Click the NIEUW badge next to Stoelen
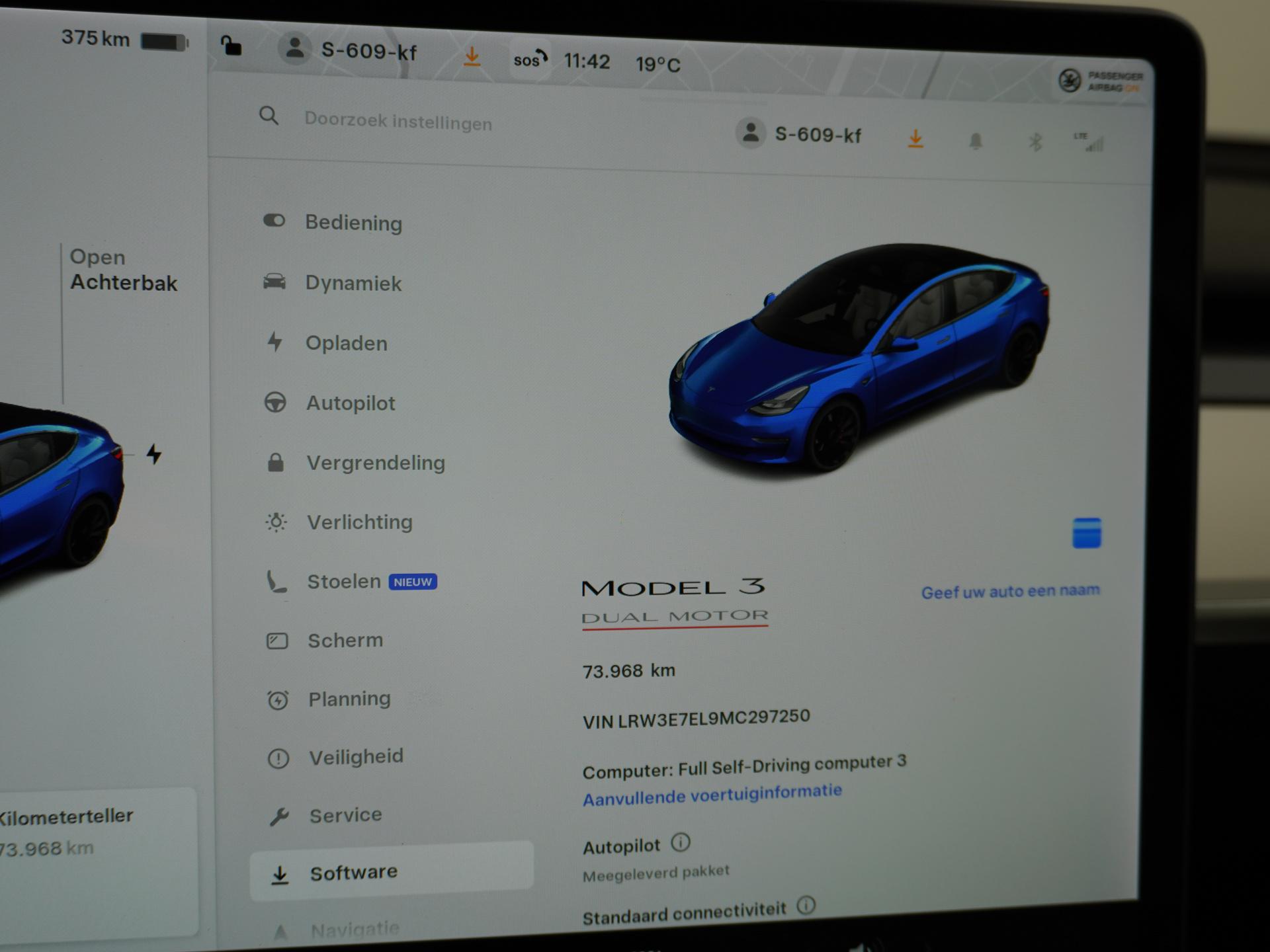 [413, 582]
